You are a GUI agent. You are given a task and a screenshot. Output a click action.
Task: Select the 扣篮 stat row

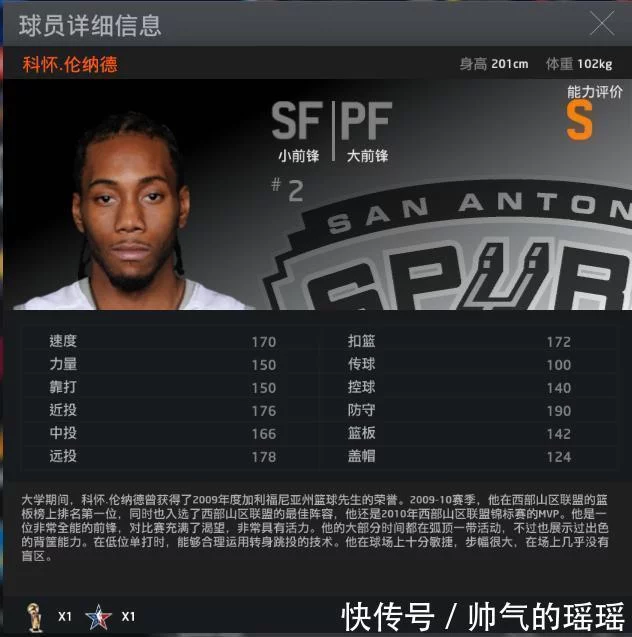click(467, 341)
